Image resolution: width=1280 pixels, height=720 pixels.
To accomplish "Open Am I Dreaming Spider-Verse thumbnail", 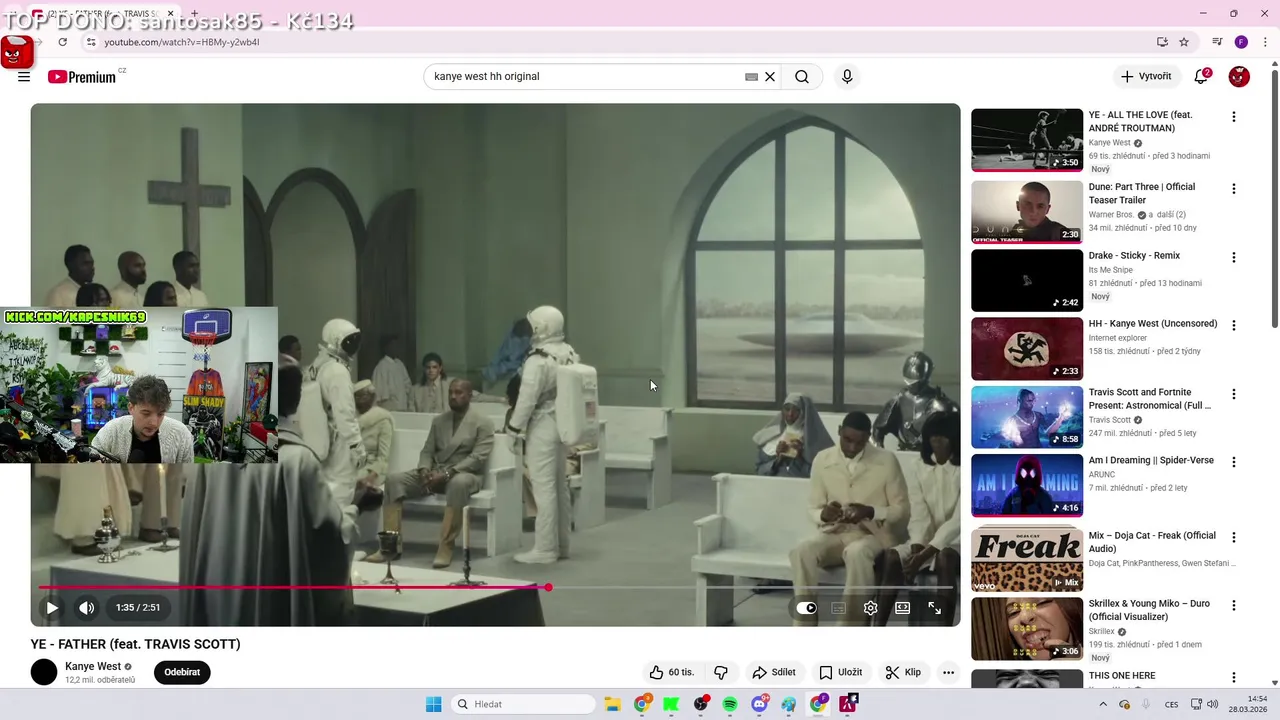I will coord(1027,486).
